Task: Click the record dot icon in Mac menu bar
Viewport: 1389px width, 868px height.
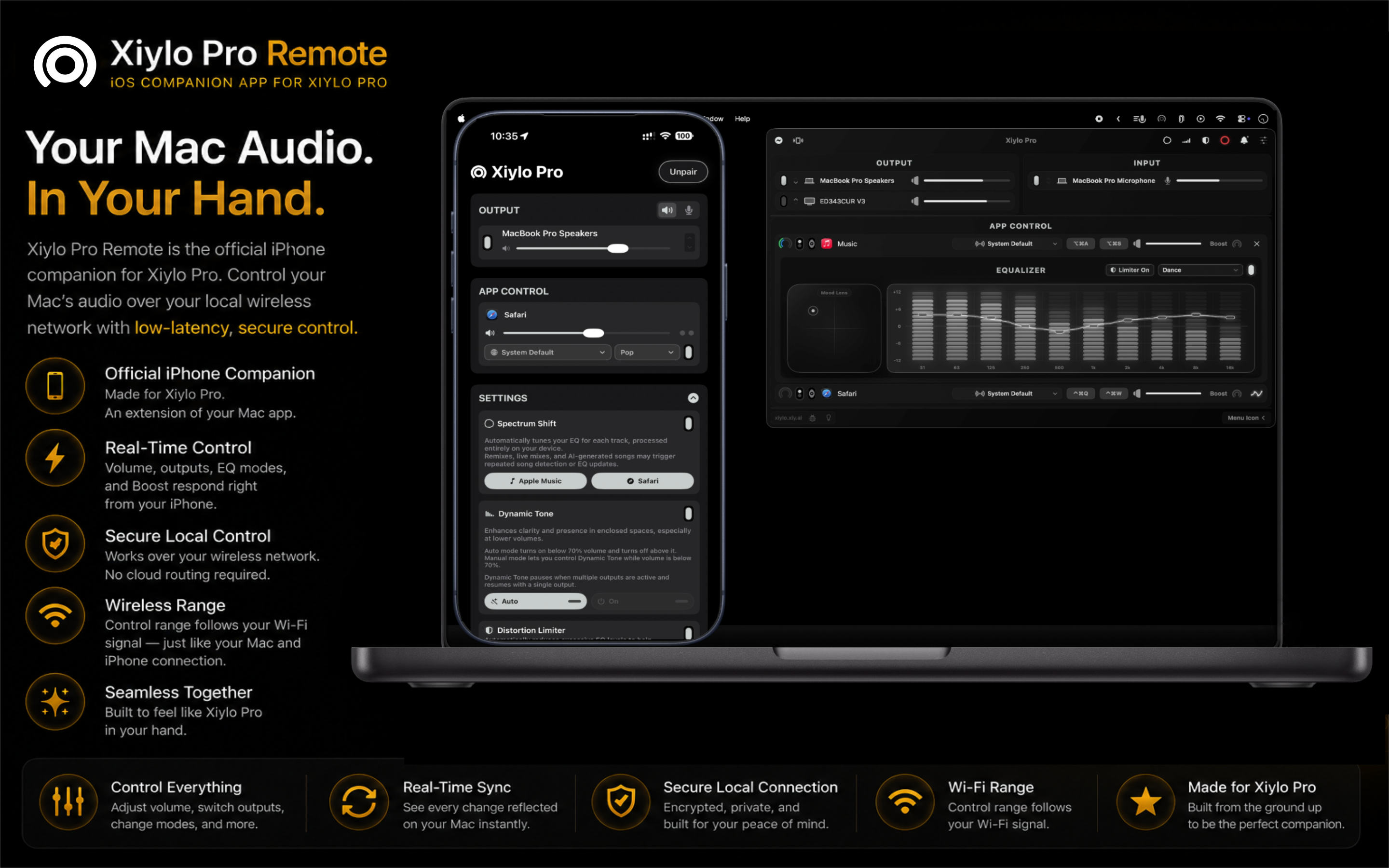Action: (1099, 119)
